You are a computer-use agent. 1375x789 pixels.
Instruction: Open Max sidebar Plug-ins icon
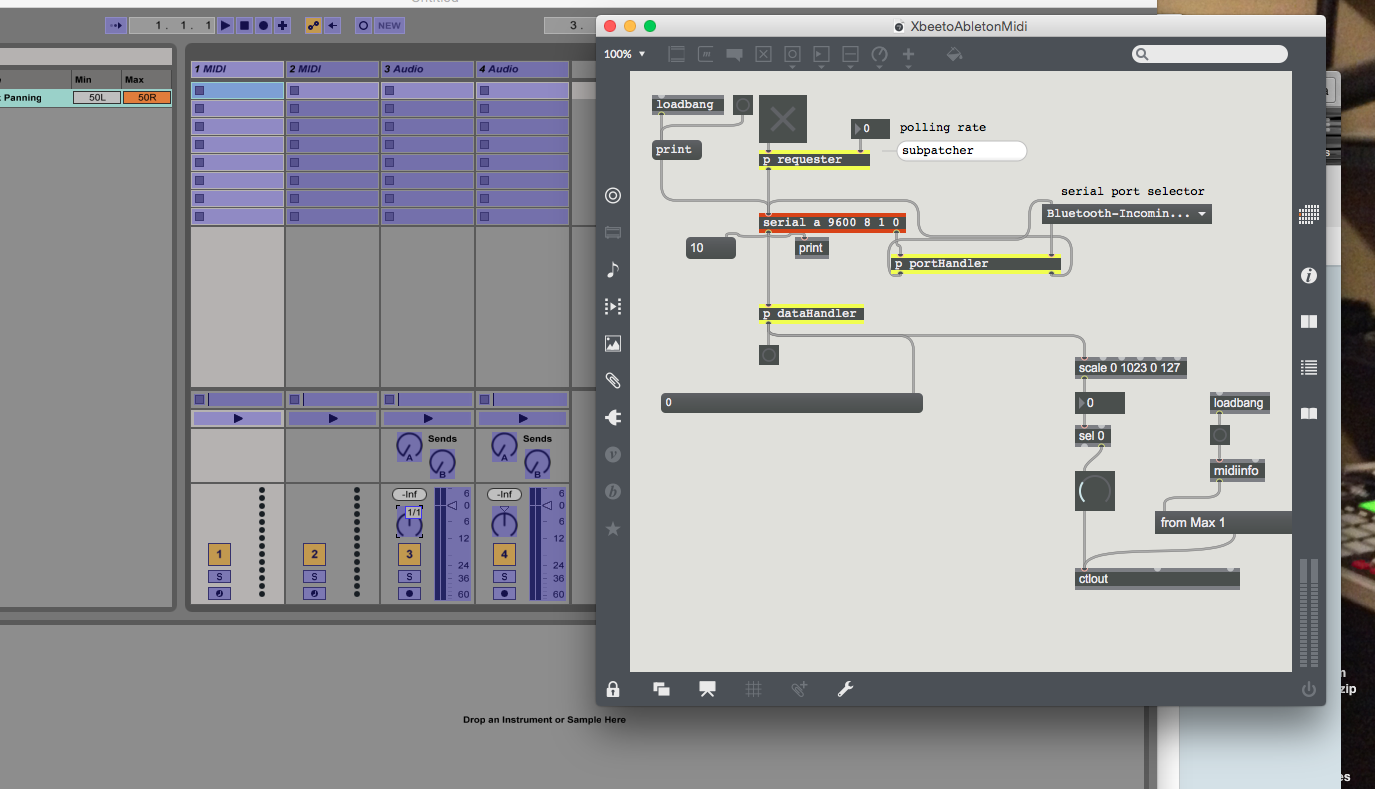613,418
